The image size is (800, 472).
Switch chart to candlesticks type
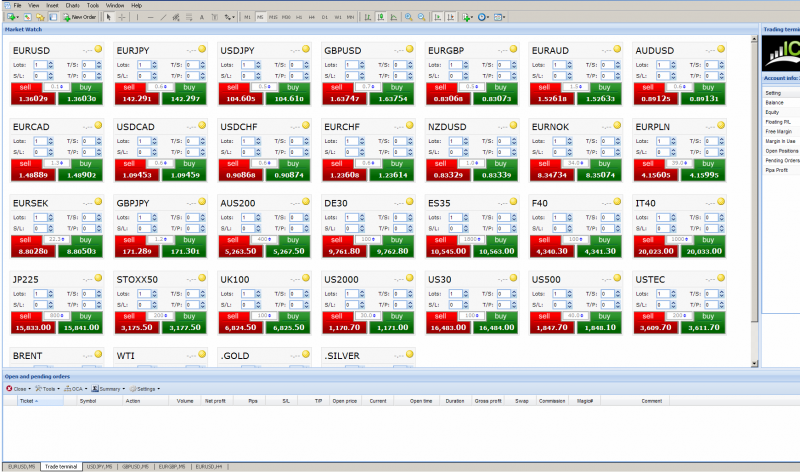[x=381, y=17]
